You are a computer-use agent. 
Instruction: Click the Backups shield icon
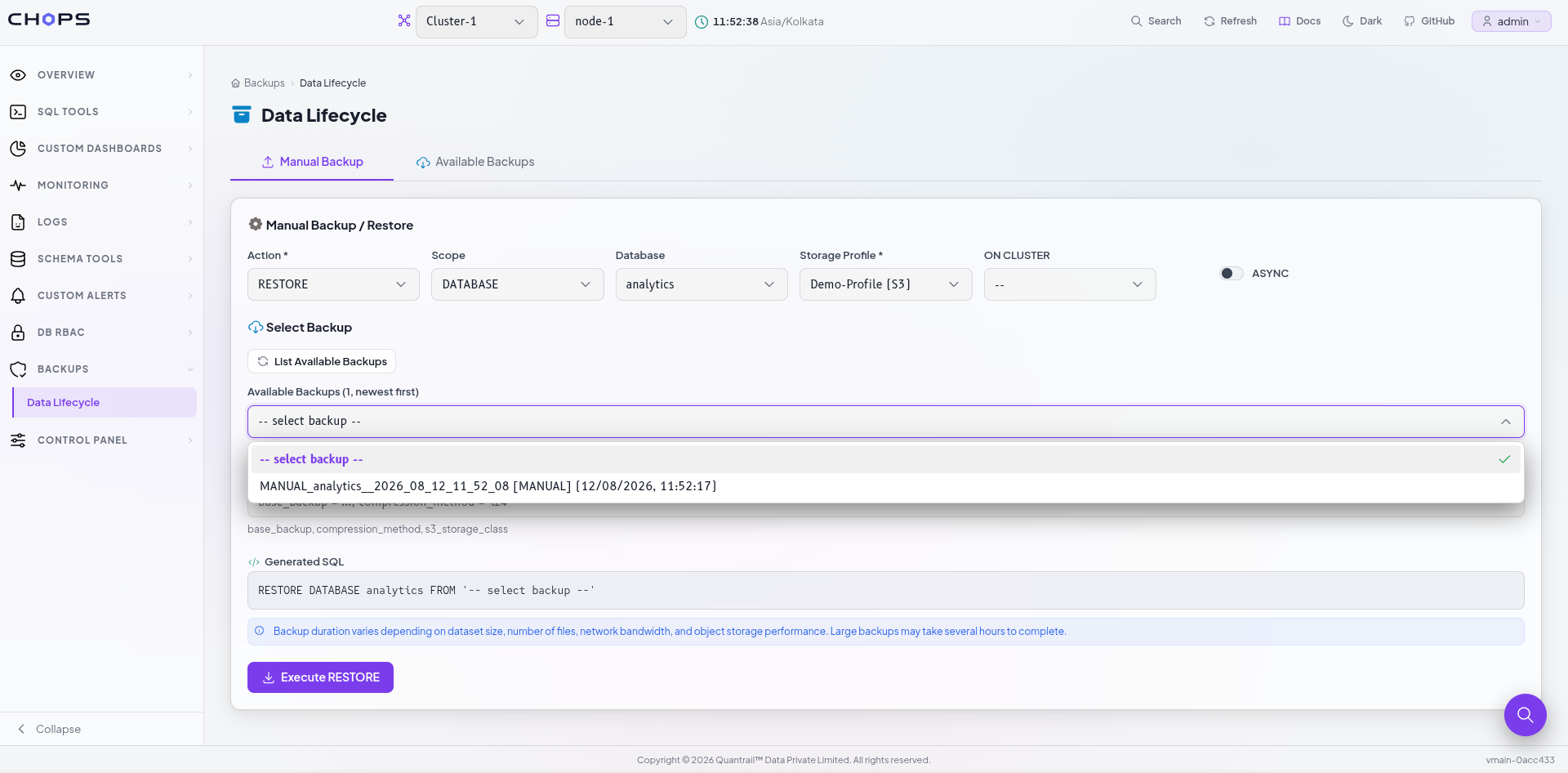(18, 369)
